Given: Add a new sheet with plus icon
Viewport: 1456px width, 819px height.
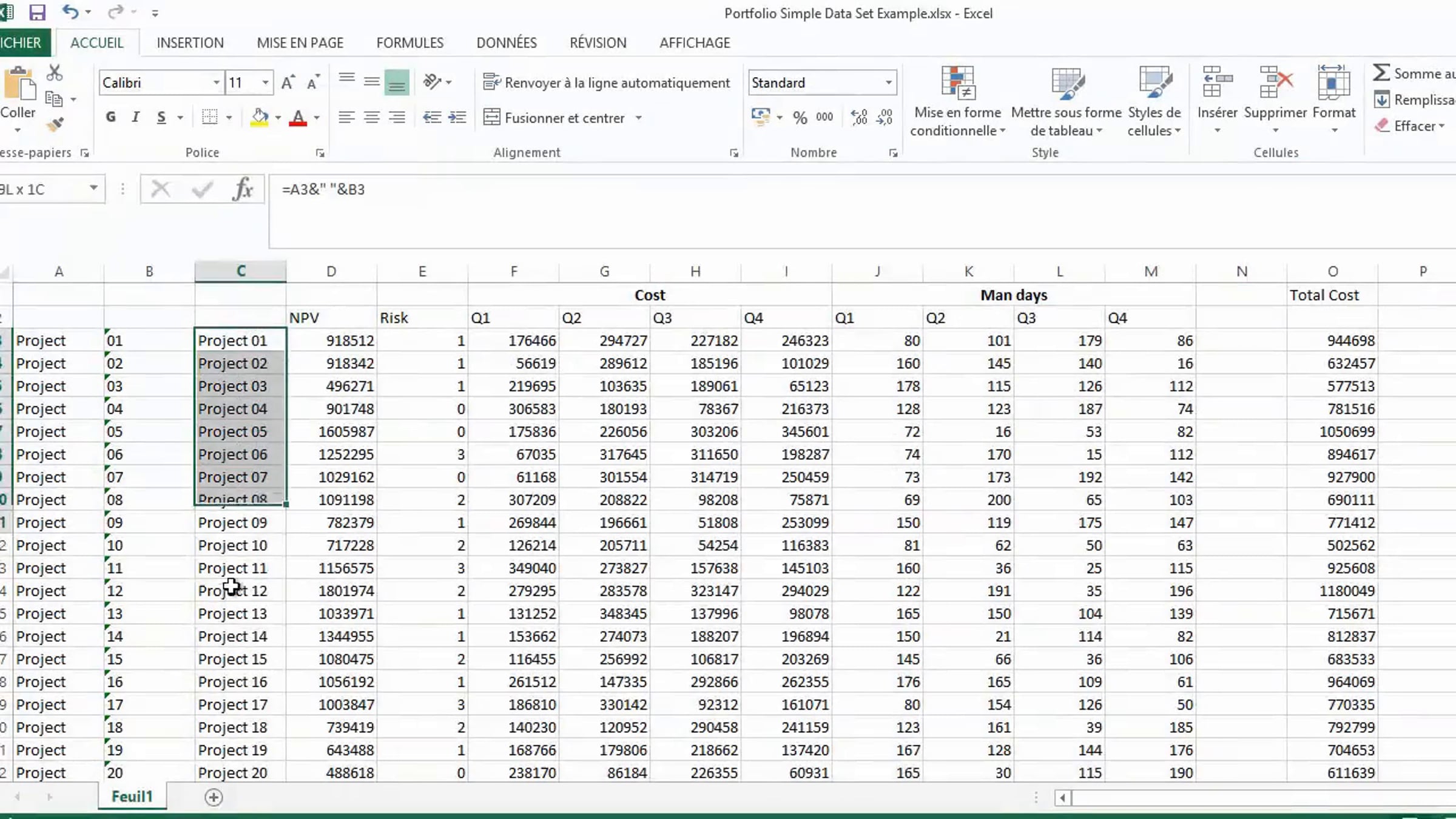Looking at the screenshot, I should pyautogui.click(x=214, y=797).
